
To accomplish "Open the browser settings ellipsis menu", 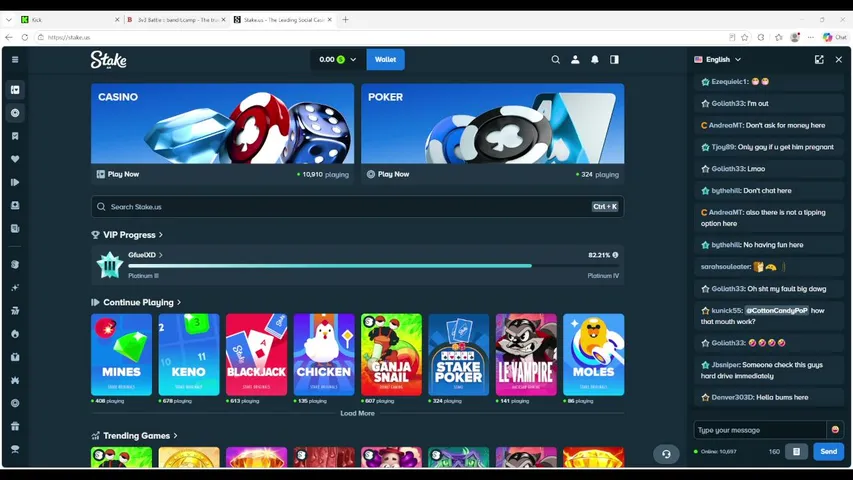I will point(811,37).
